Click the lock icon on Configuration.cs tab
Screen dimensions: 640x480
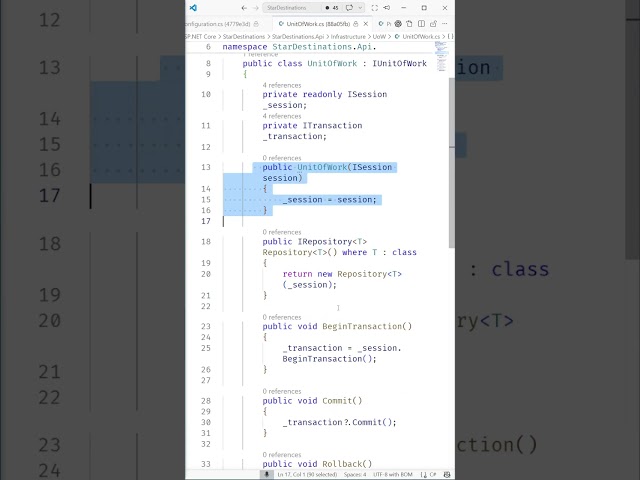coord(256,24)
